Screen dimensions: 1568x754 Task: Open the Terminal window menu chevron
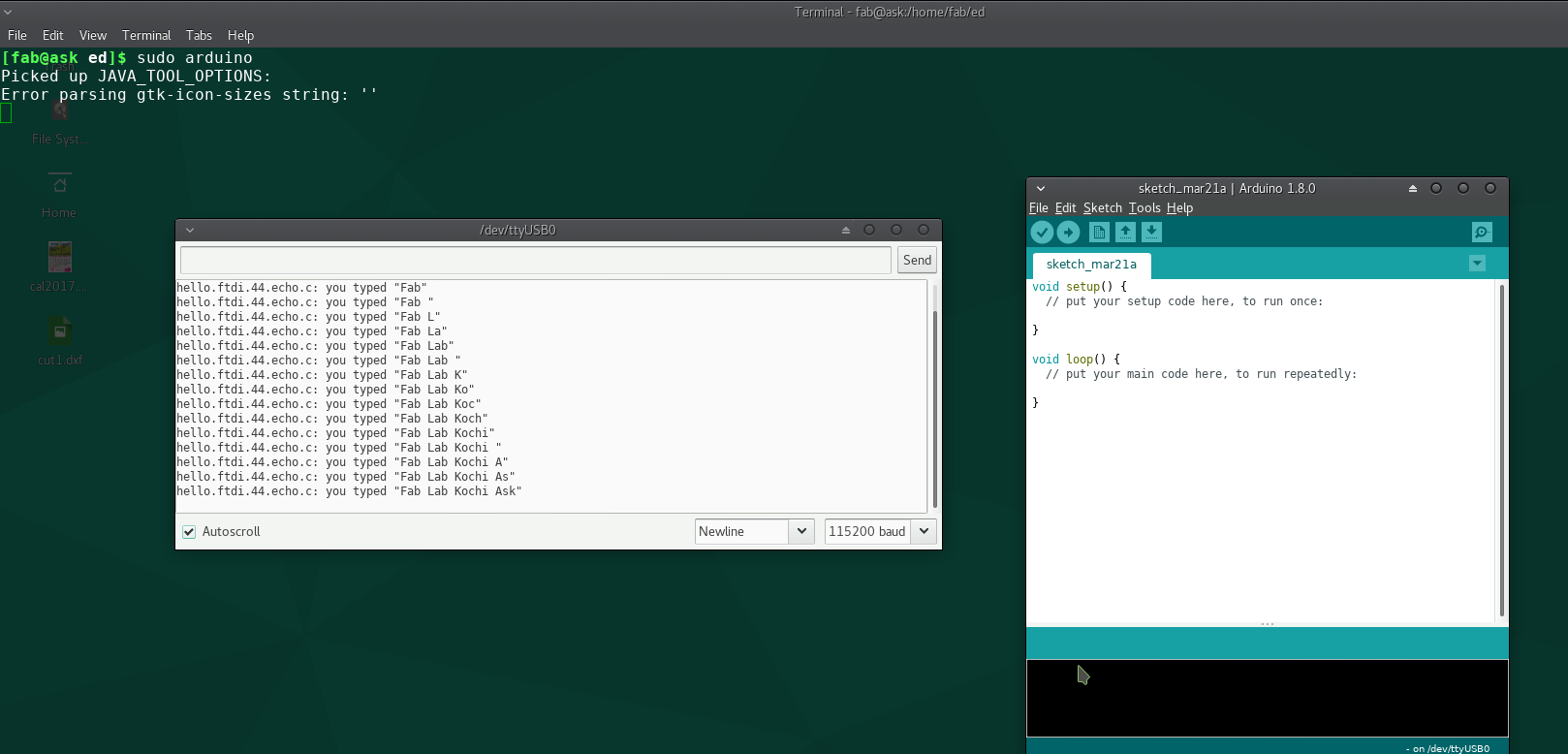click(x=8, y=12)
